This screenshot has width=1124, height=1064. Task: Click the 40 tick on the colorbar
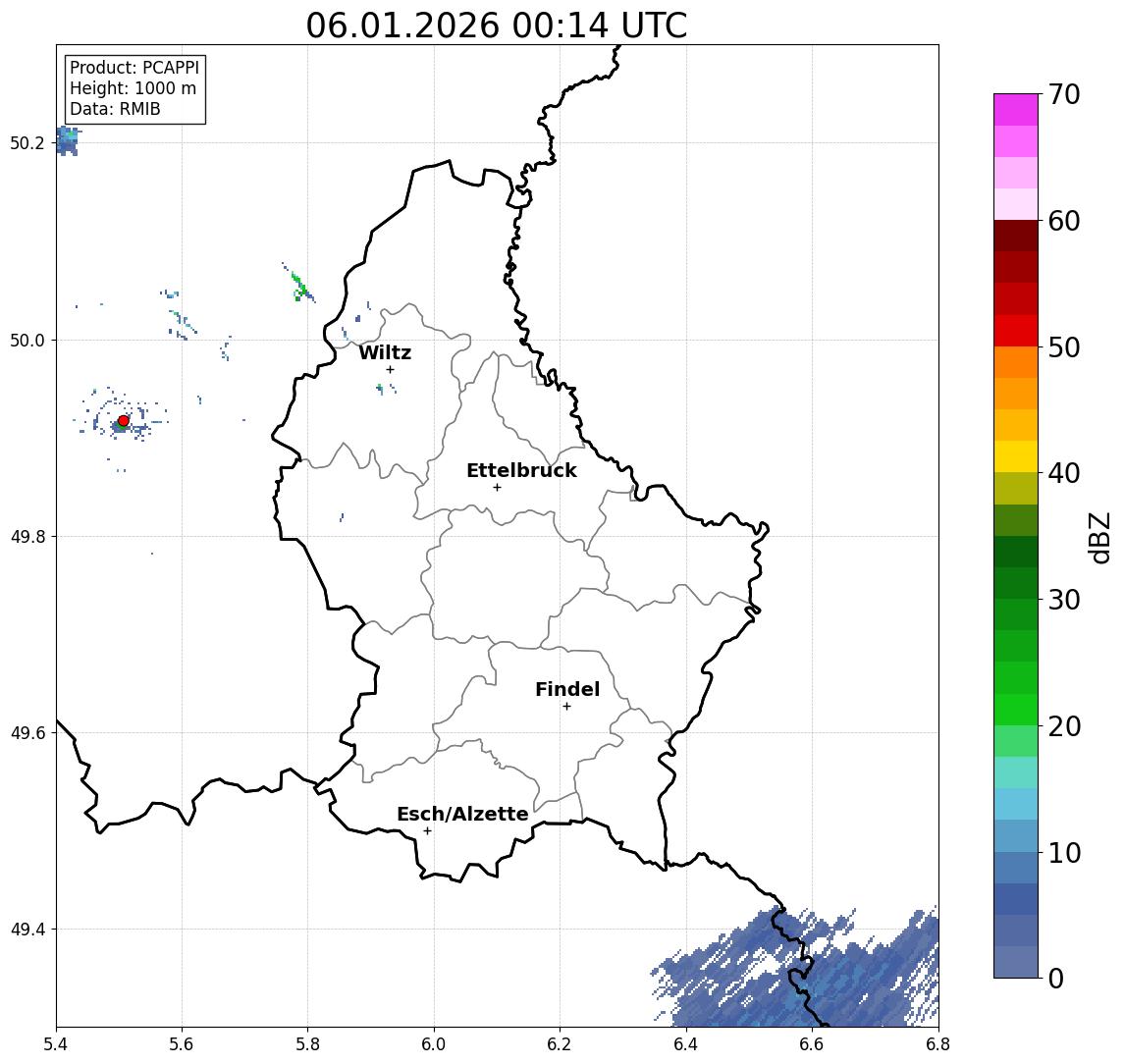(x=1063, y=472)
